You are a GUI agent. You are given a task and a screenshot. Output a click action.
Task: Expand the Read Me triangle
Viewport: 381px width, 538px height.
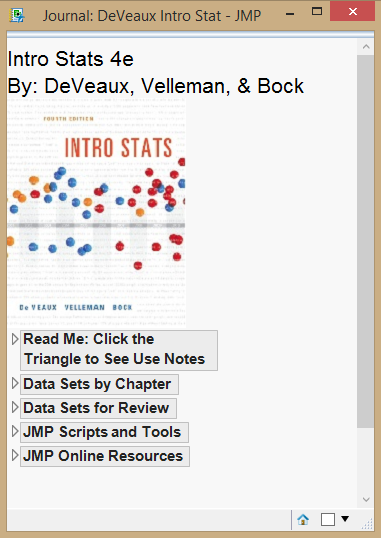[15, 339]
